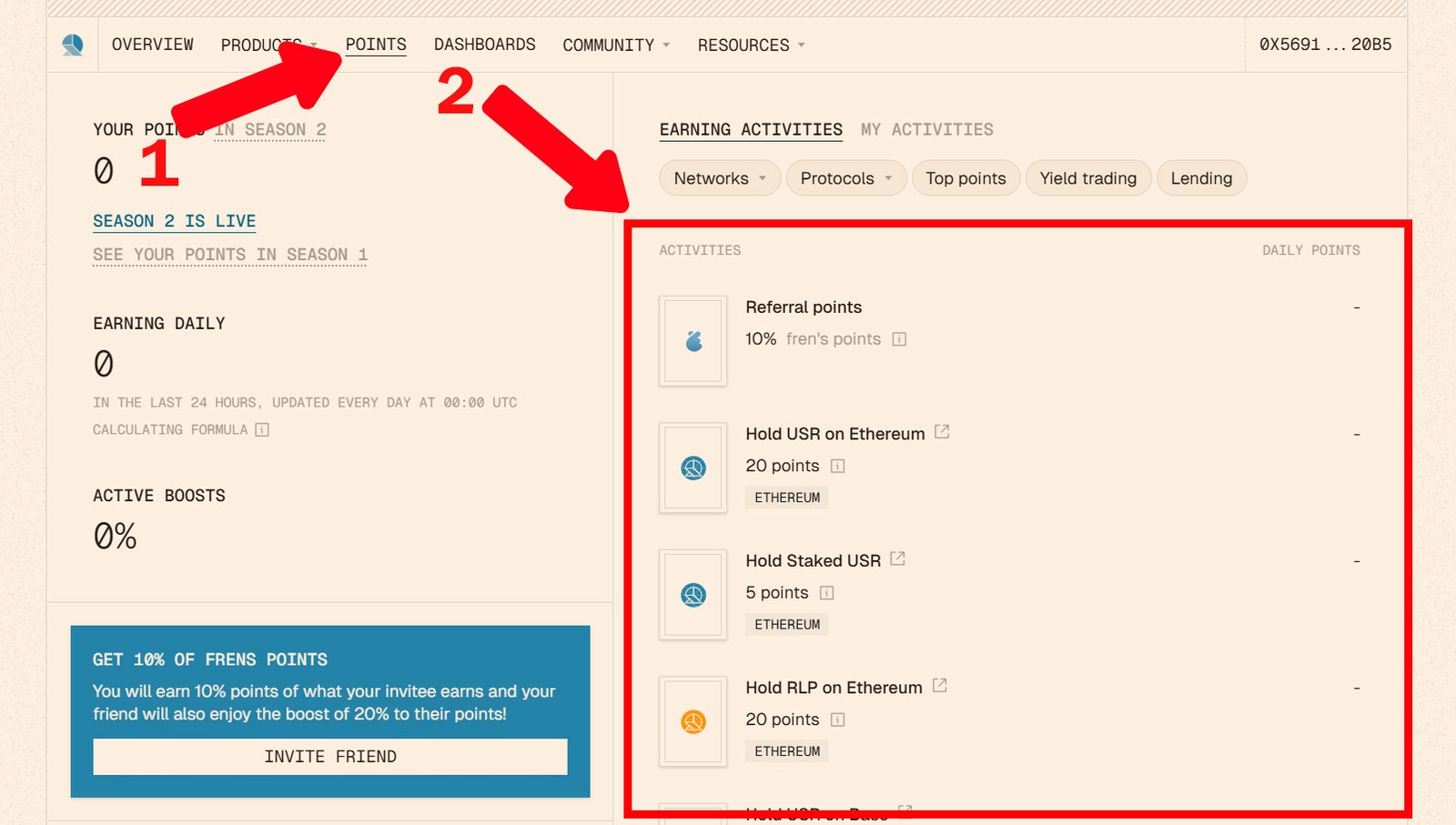Toggle the Lending filter chip
1456x825 pixels.
tap(1200, 178)
